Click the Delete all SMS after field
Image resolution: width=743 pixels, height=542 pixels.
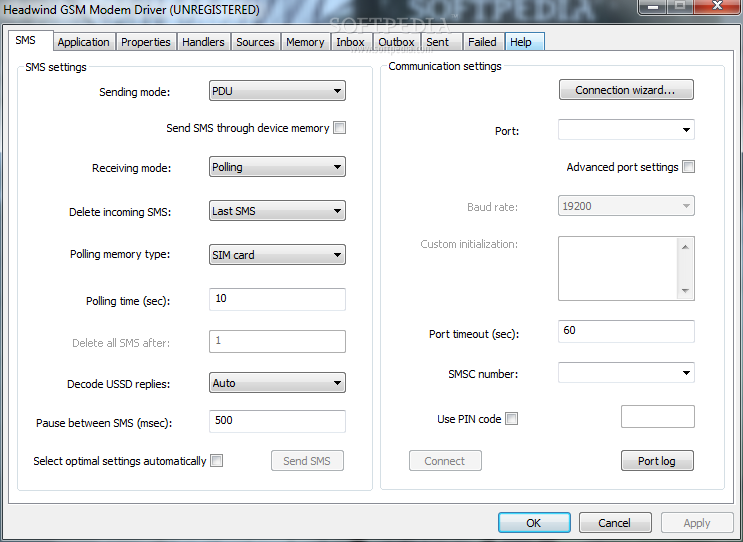coord(277,341)
